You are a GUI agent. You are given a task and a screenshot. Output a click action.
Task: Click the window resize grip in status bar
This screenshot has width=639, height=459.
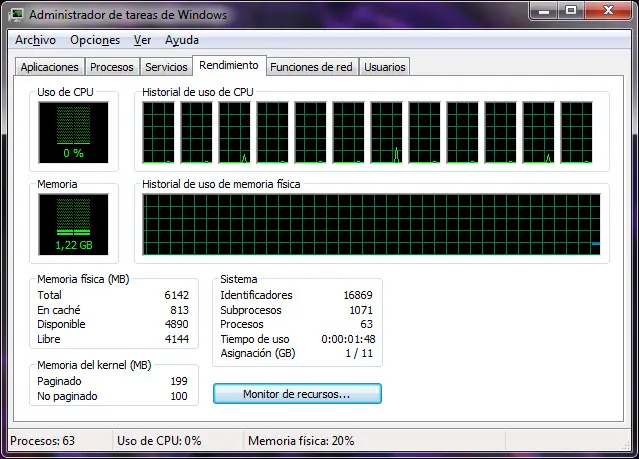pos(626,446)
